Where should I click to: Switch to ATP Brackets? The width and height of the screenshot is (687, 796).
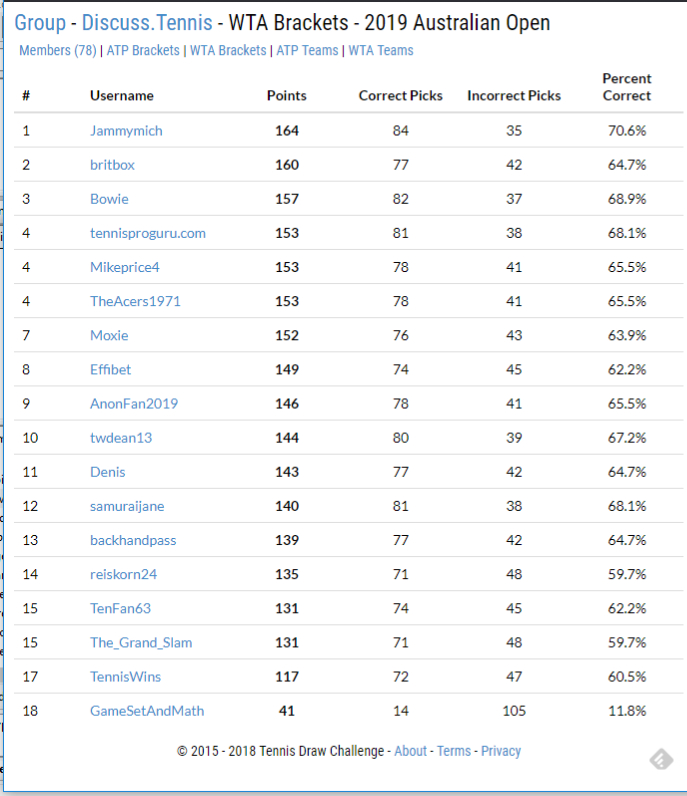coord(143,50)
